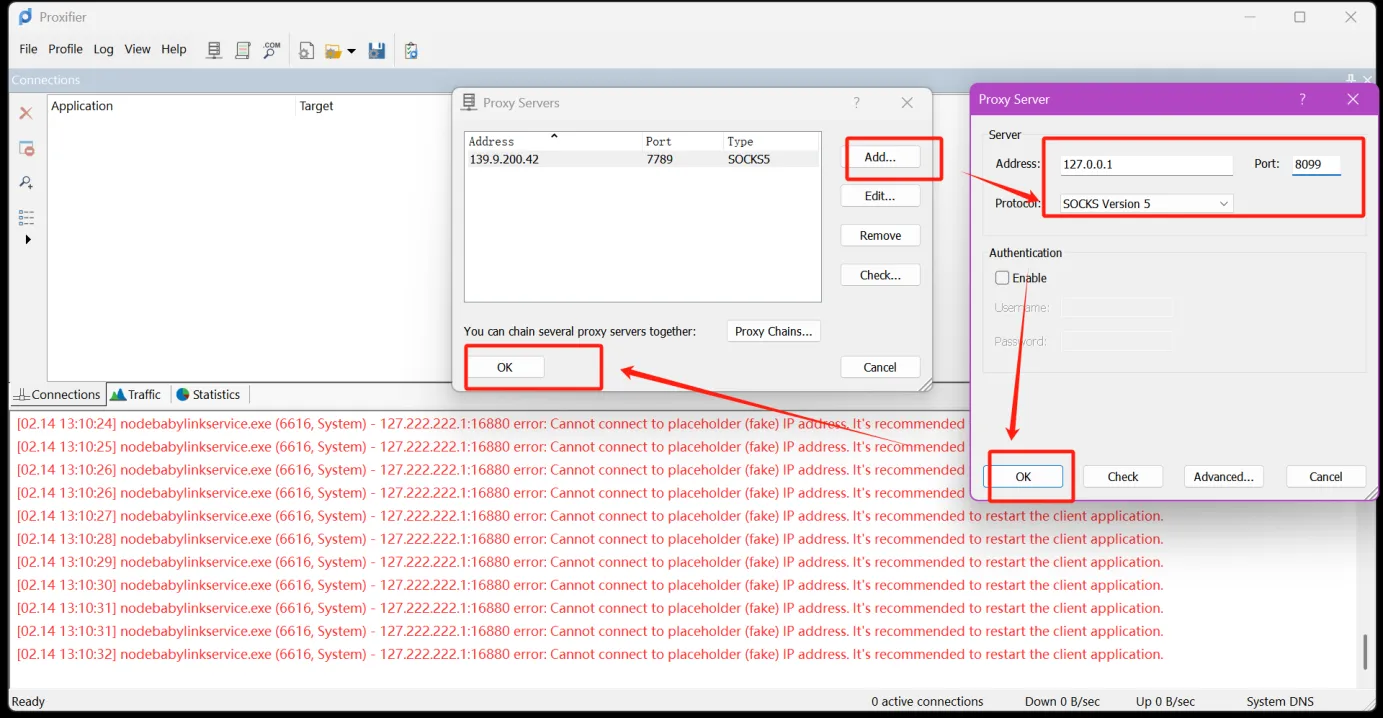
Task: Click "Up 0 B/sec" in status bar
Action: (x=1166, y=702)
